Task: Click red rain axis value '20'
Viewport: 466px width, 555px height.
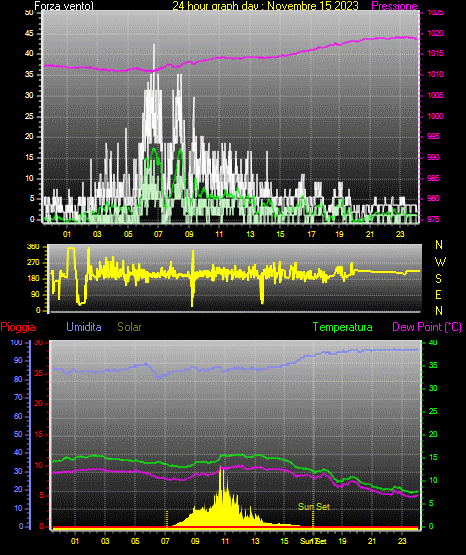Action: click(39, 404)
